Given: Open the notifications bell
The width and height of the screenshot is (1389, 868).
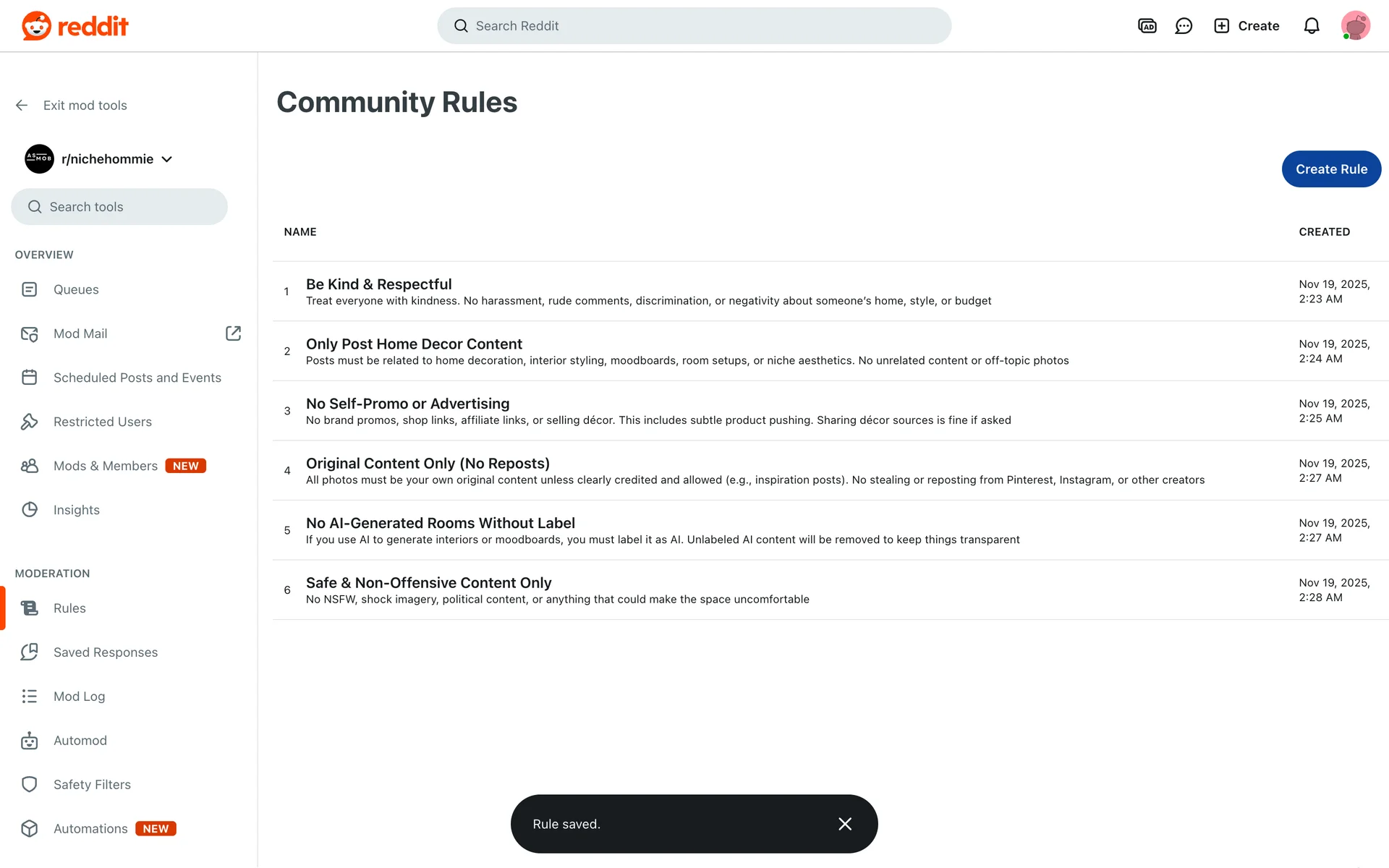Looking at the screenshot, I should coord(1312,26).
